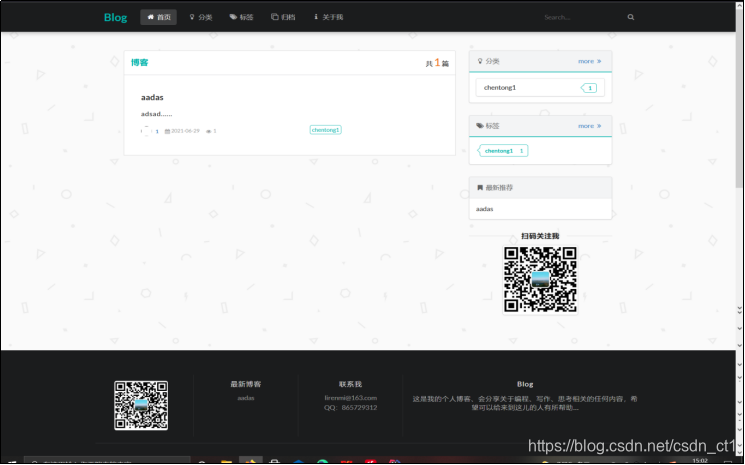Click the 2021-06-29 post date
This screenshot has width=745, height=465.
[185, 131]
